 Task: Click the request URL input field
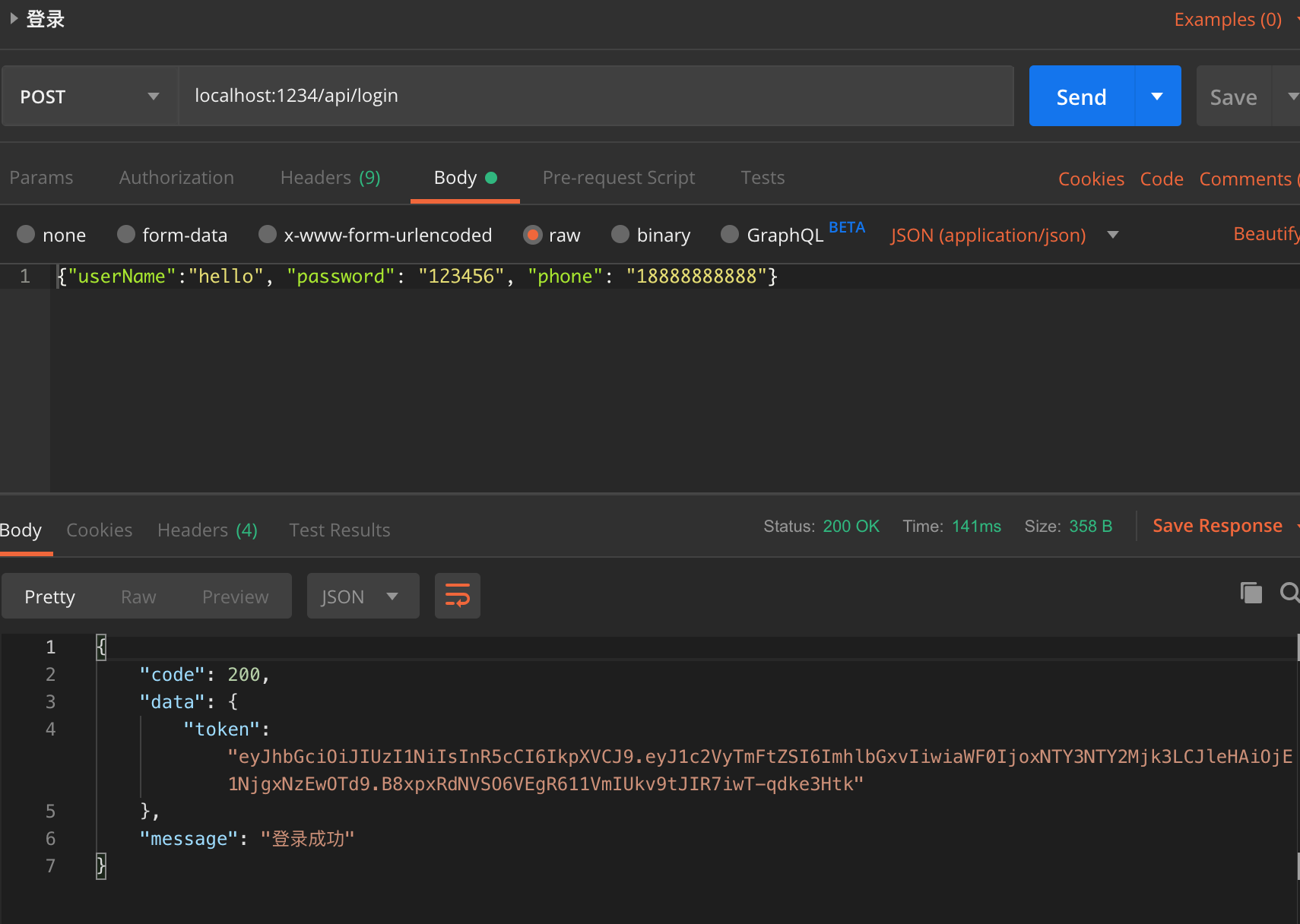[596, 96]
